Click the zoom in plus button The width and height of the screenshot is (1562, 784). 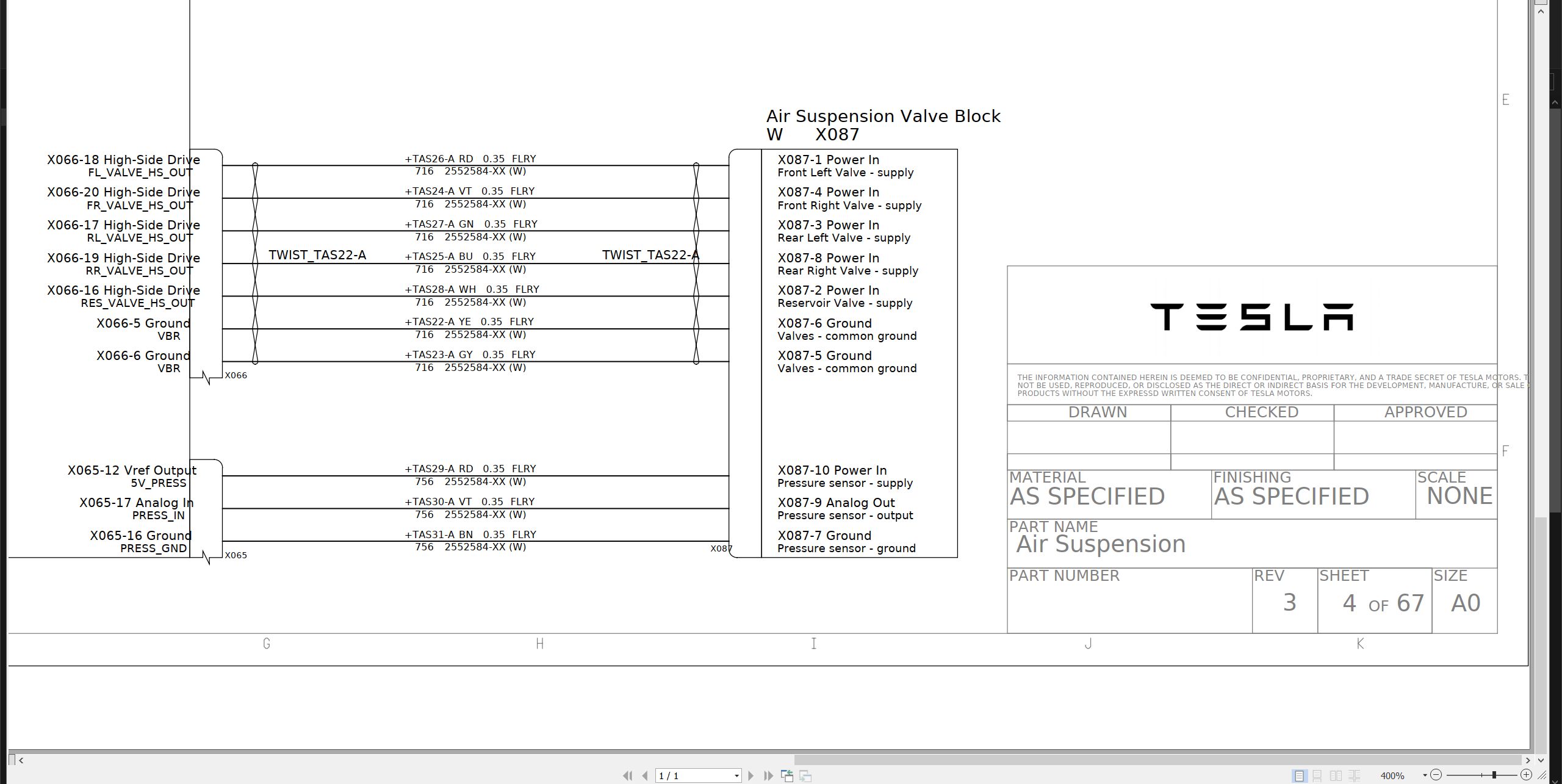click(1526, 775)
